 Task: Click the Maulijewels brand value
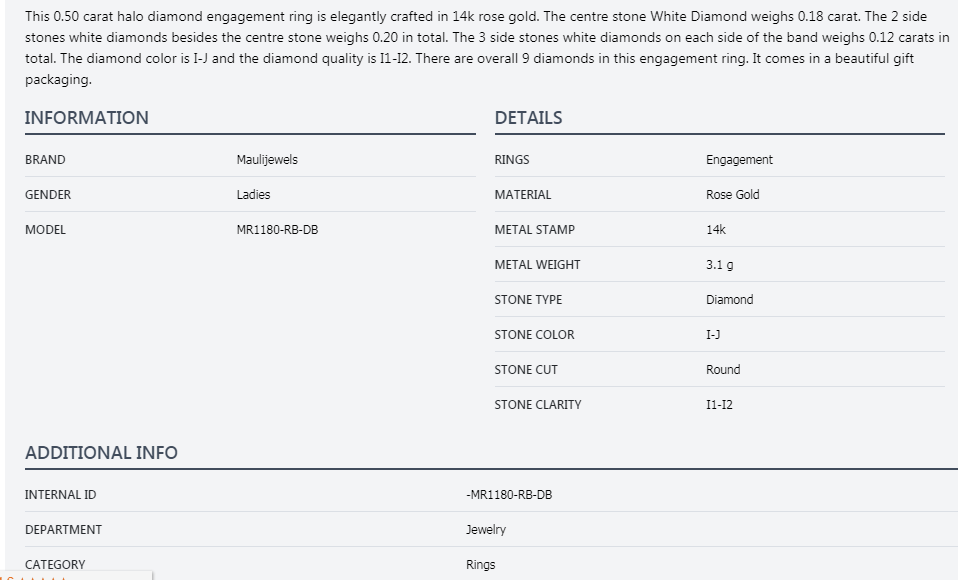pos(267,160)
